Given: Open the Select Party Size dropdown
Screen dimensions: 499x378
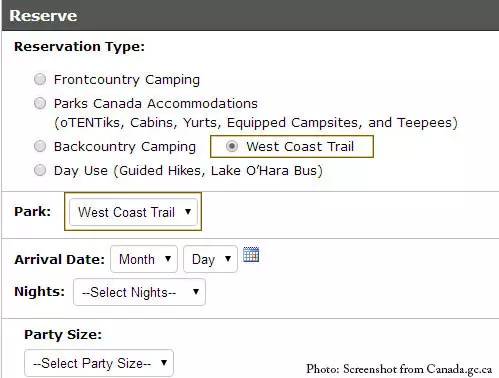Looking at the screenshot, I should pyautogui.click(x=99, y=363).
